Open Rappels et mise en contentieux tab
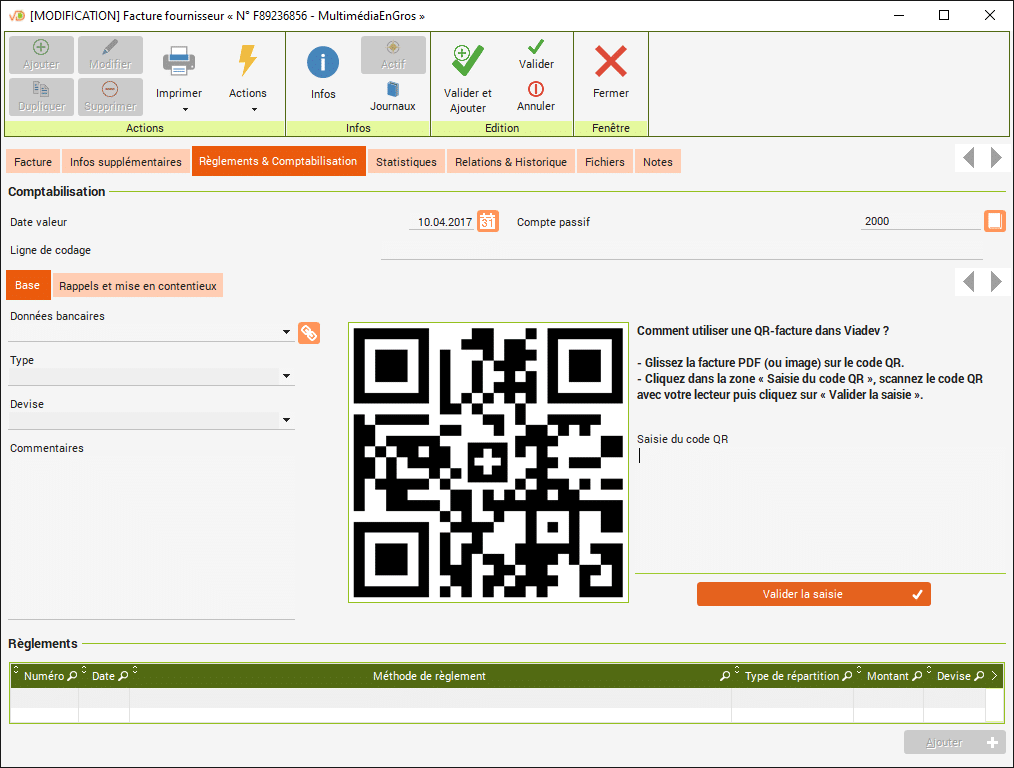This screenshot has height=768, width=1014. [137, 286]
